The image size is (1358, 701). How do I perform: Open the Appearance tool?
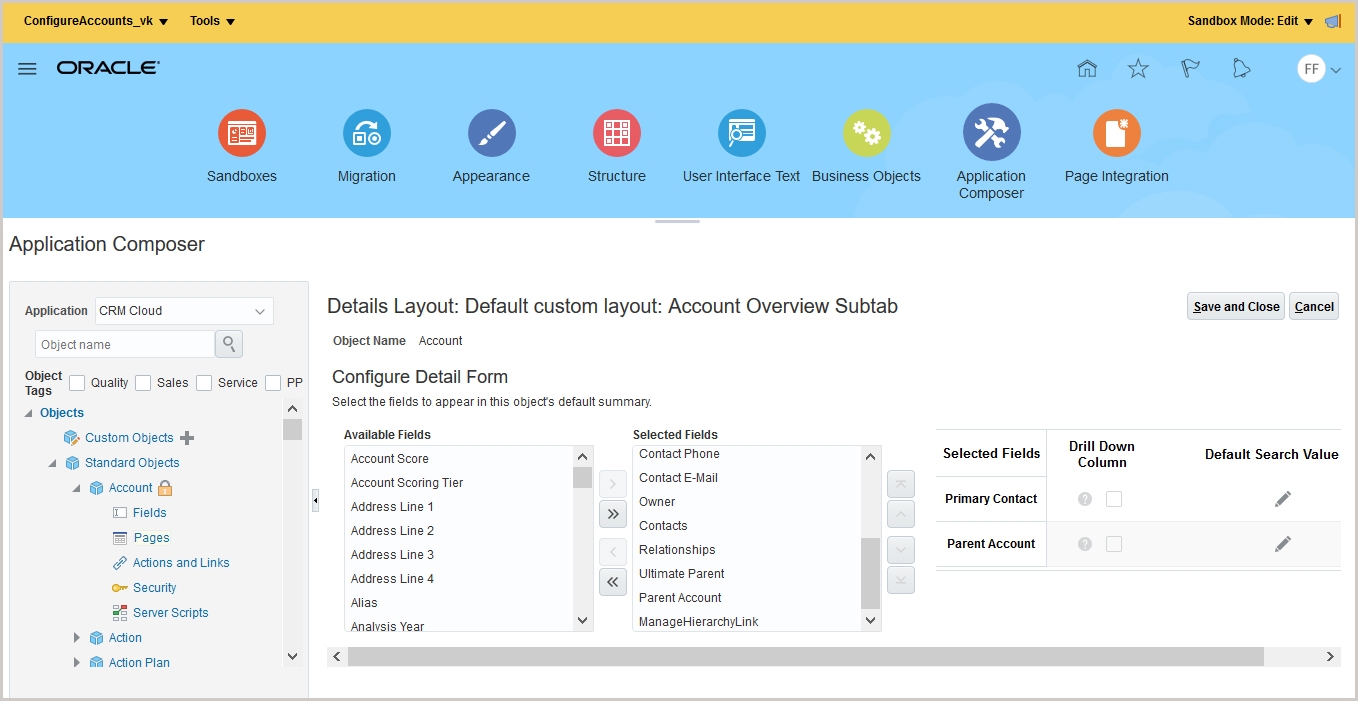coord(491,132)
